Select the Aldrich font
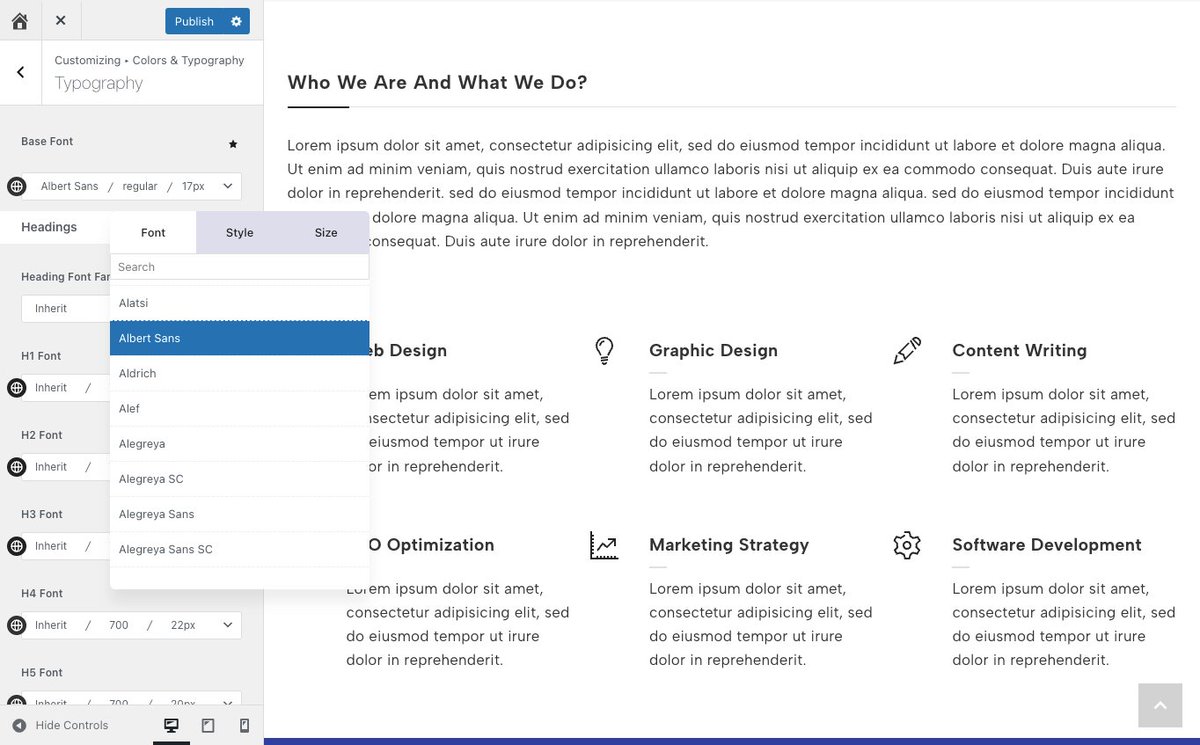The image size is (1200, 745). [240, 373]
